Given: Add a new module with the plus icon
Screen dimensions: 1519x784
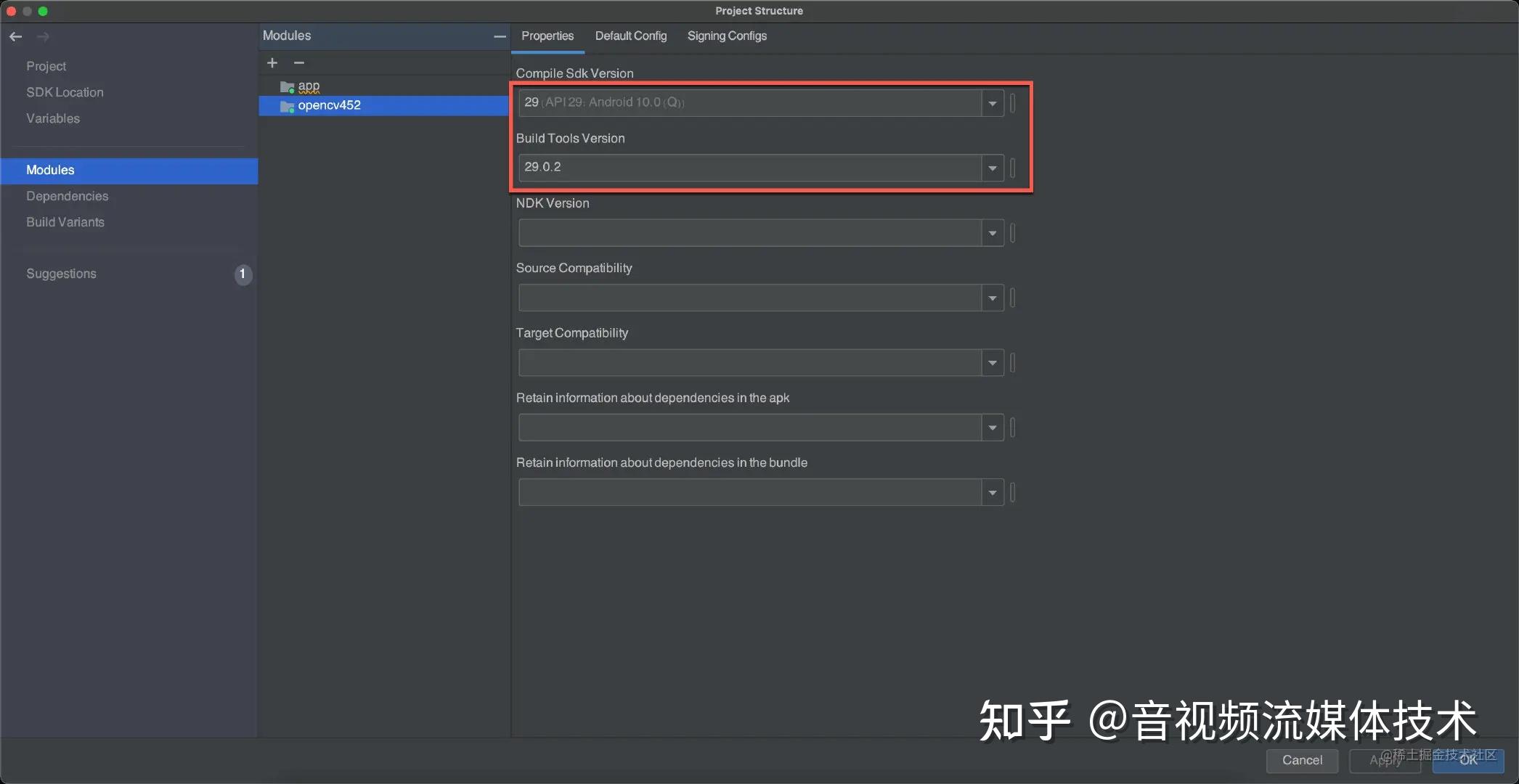Looking at the screenshot, I should coord(272,63).
